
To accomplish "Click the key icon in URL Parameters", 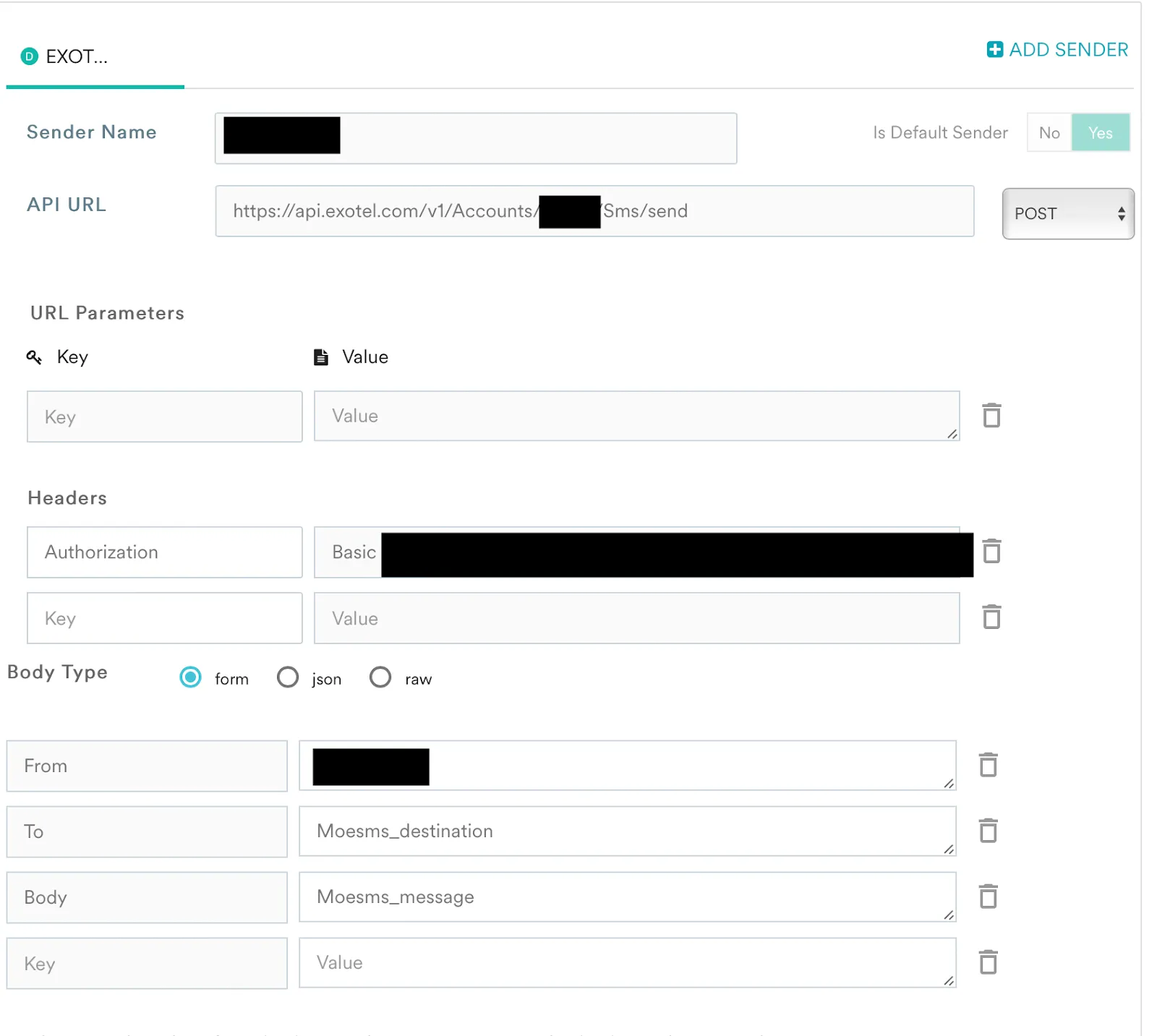I will pos(34,357).
